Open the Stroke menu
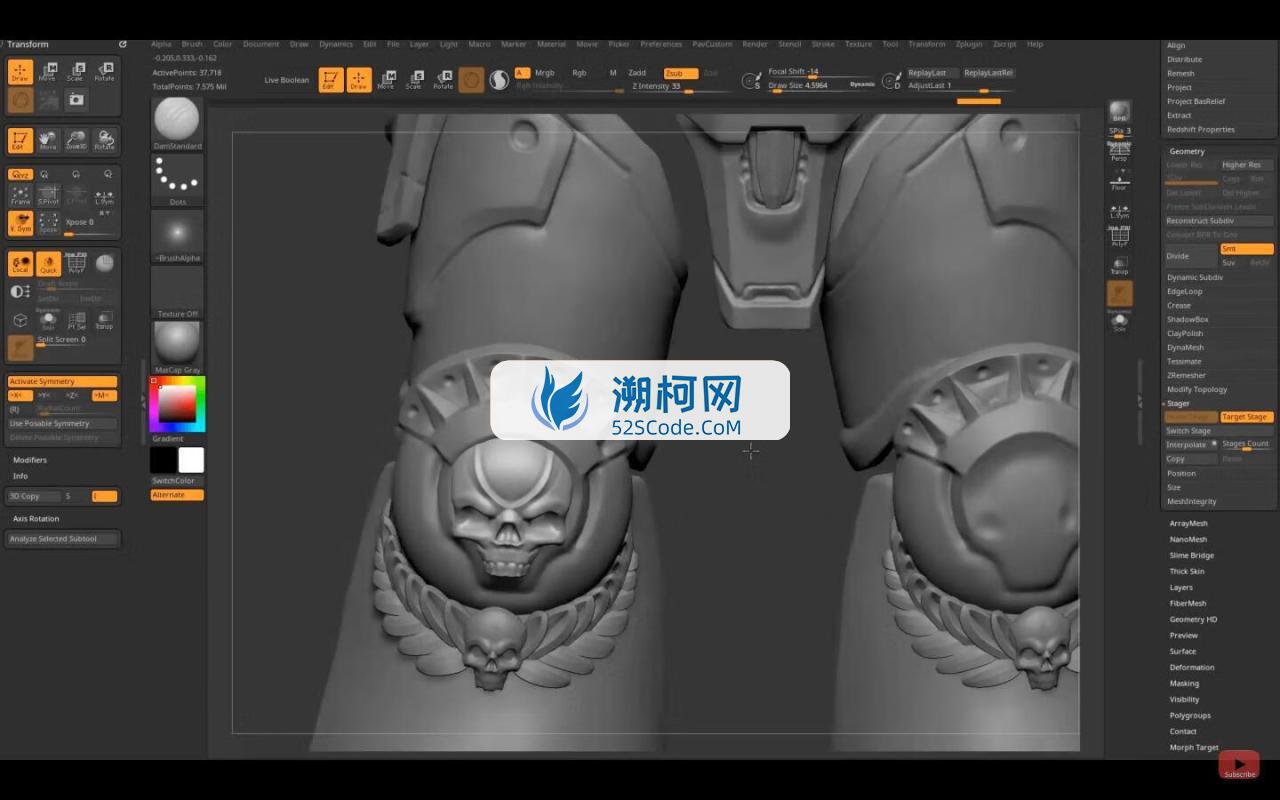Image resolution: width=1280 pixels, height=800 pixels. tap(823, 44)
